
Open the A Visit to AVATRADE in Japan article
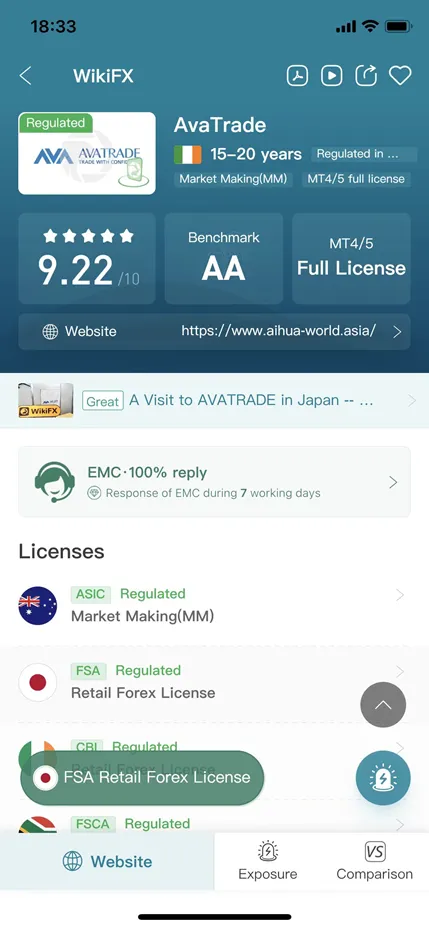point(214,401)
